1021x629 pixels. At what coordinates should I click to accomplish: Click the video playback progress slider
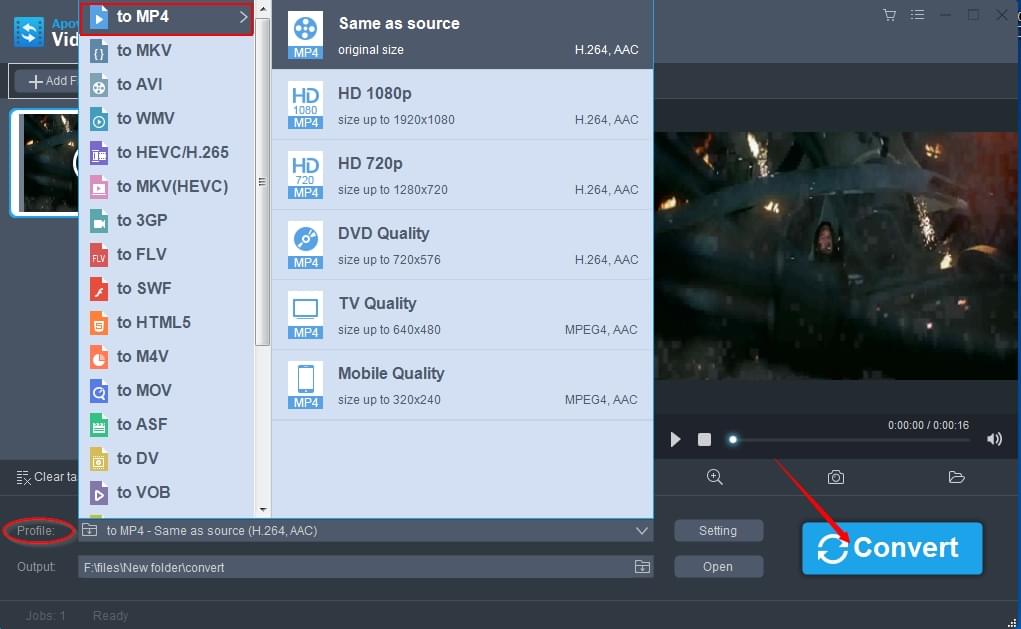click(850, 440)
